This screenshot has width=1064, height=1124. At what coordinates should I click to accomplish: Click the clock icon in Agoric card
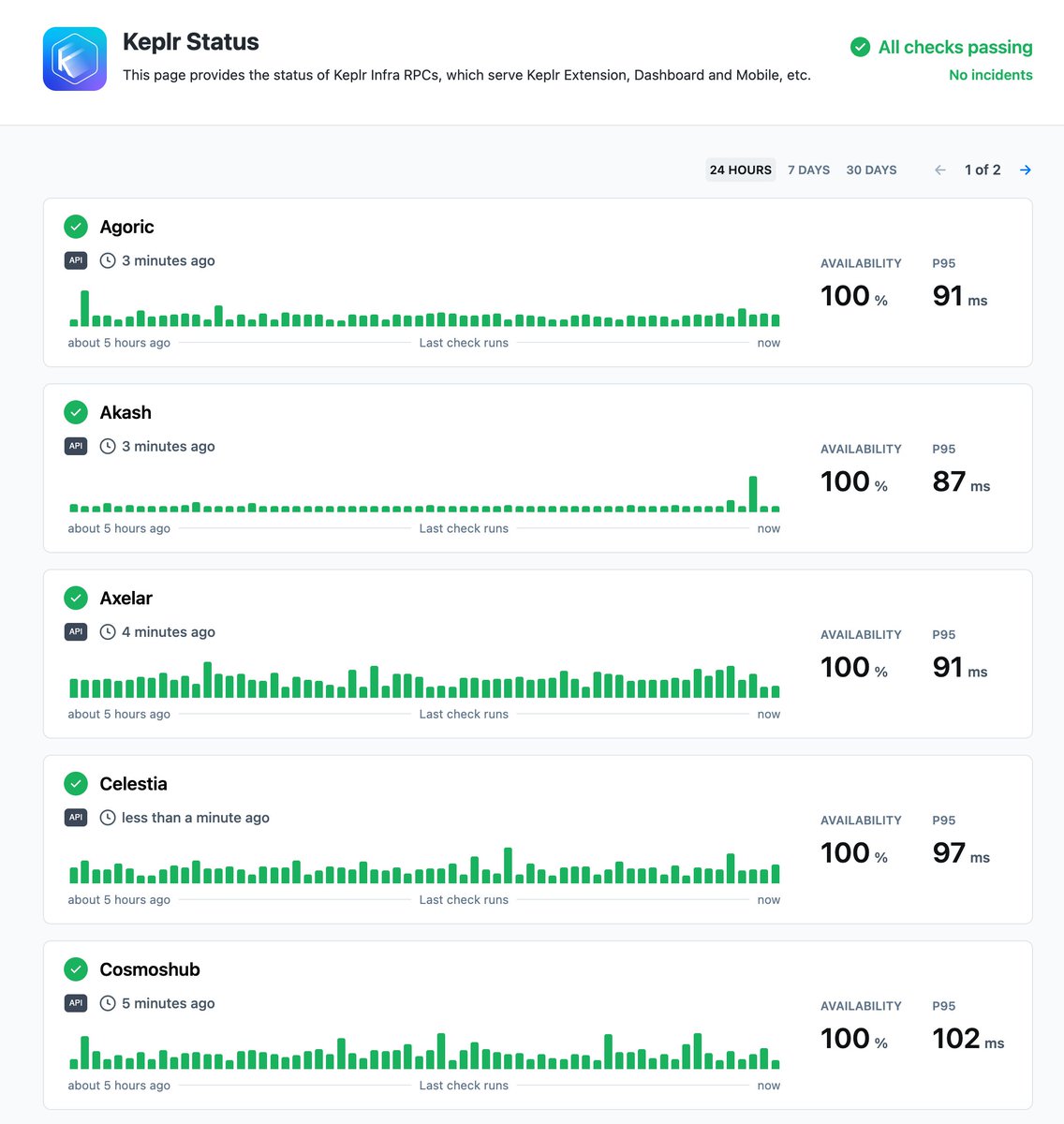[x=108, y=260]
